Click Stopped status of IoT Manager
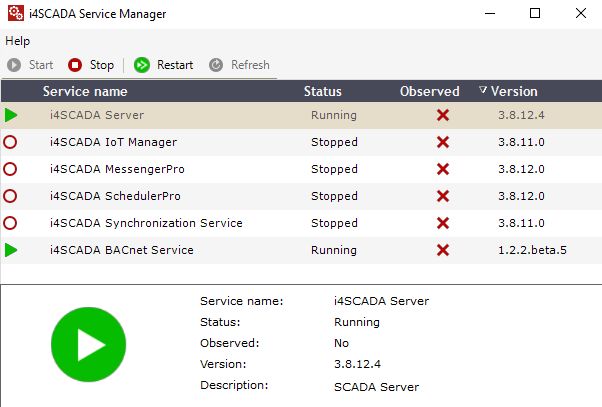 click(x=334, y=142)
